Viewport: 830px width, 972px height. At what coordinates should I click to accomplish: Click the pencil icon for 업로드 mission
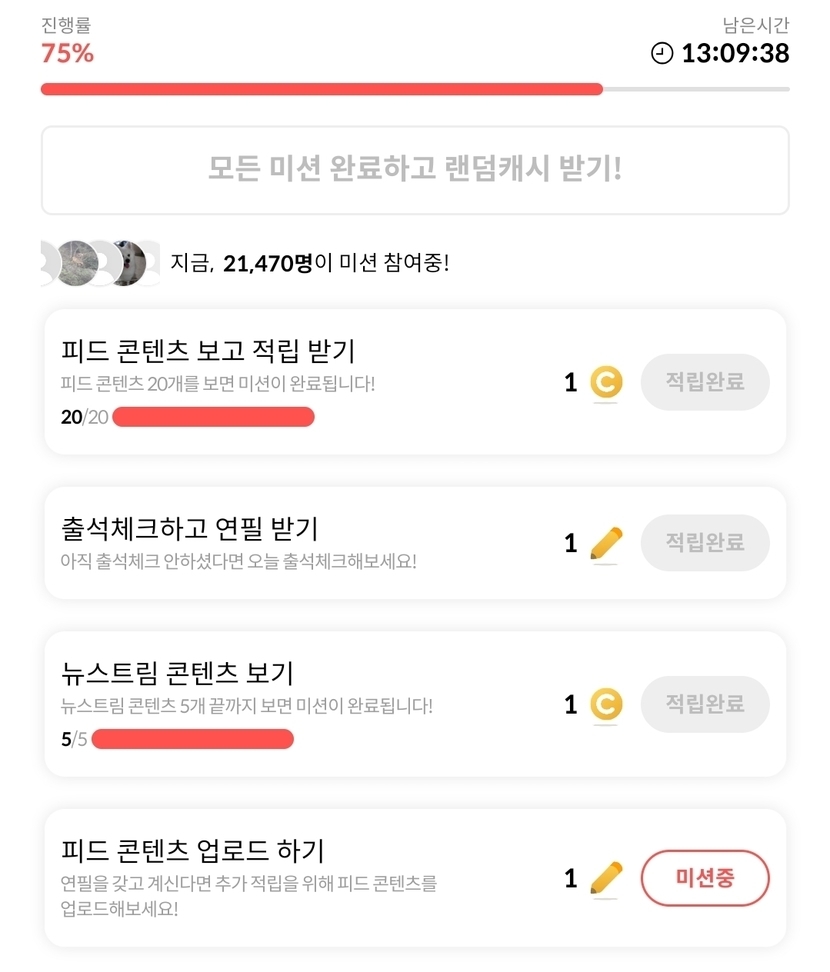click(605, 878)
